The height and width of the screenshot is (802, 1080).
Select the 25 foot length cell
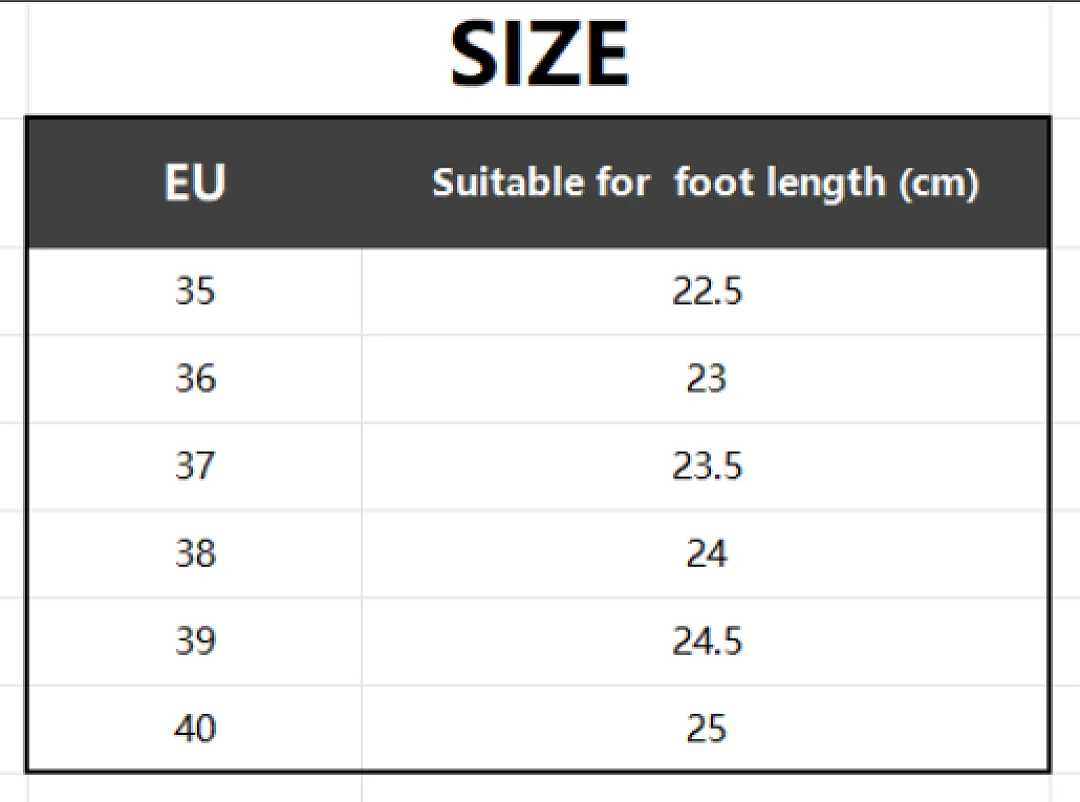coord(707,728)
